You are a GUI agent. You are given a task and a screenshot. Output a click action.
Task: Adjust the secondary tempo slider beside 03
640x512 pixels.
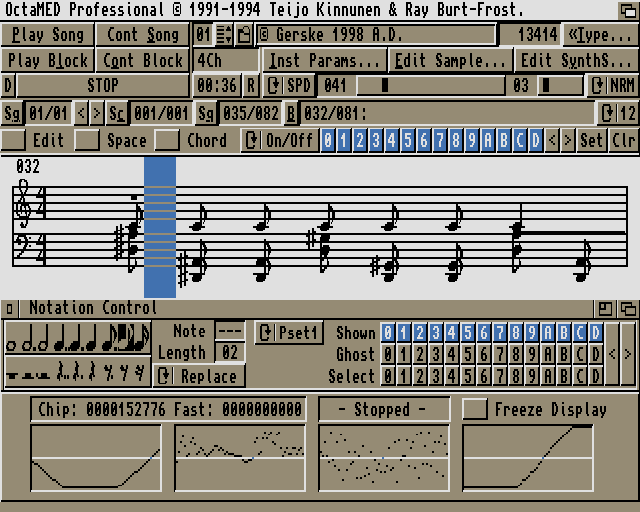coord(560,85)
